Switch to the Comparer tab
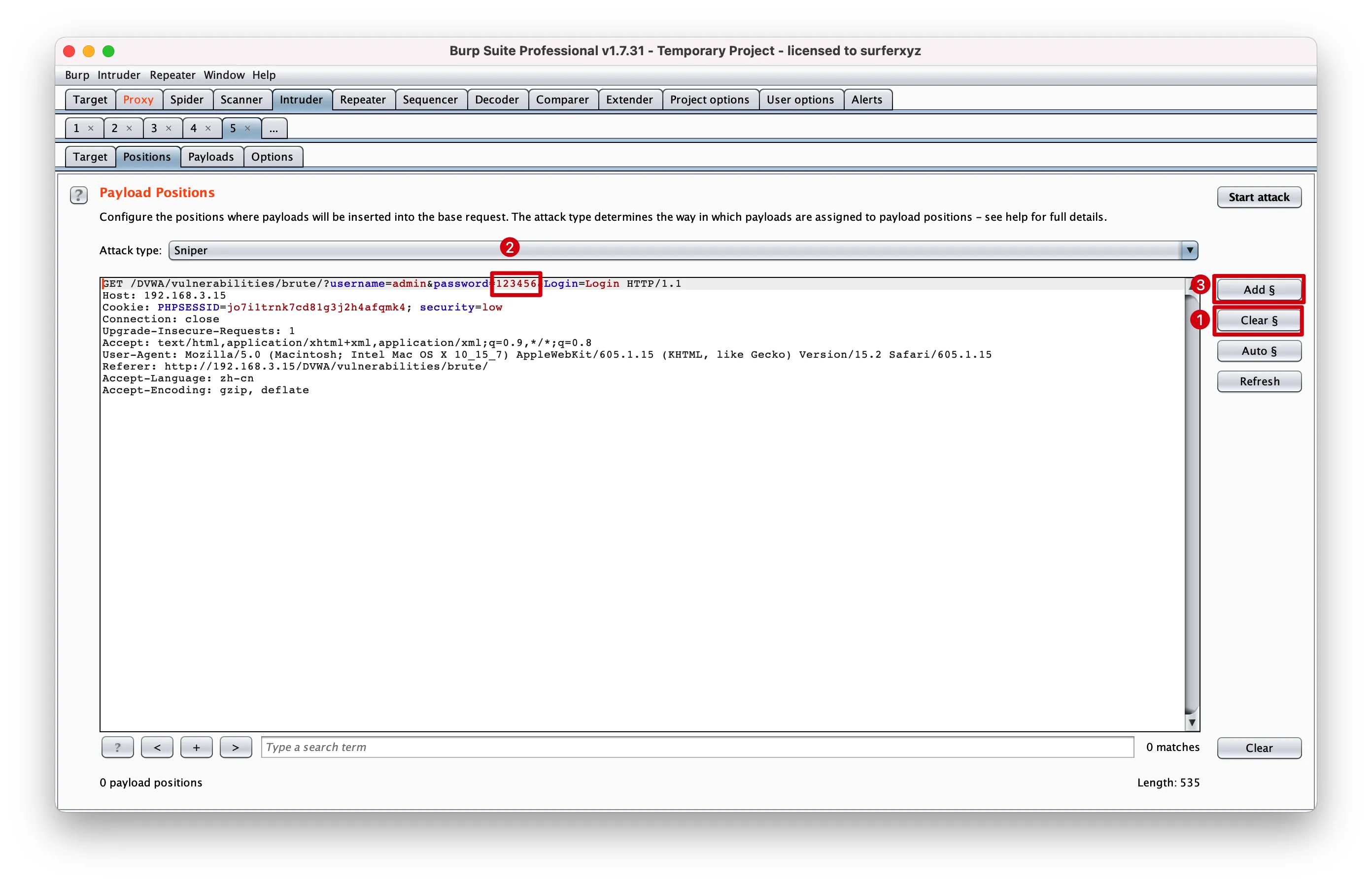The height and width of the screenshot is (885, 1372). [563, 100]
